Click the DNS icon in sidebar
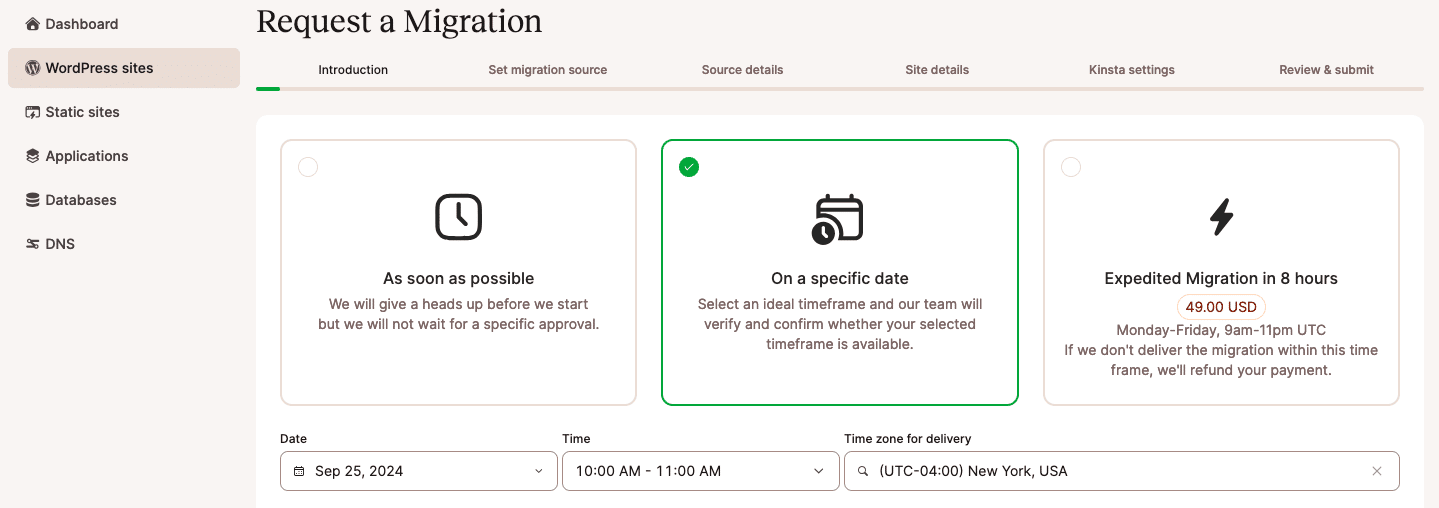This screenshot has height=508, width=1439. click(32, 244)
